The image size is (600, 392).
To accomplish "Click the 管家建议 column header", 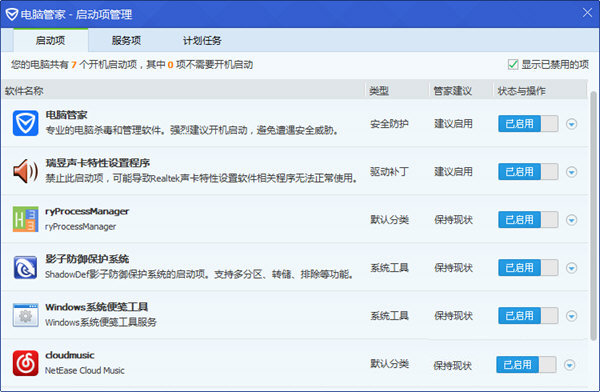I will point(452,91).
